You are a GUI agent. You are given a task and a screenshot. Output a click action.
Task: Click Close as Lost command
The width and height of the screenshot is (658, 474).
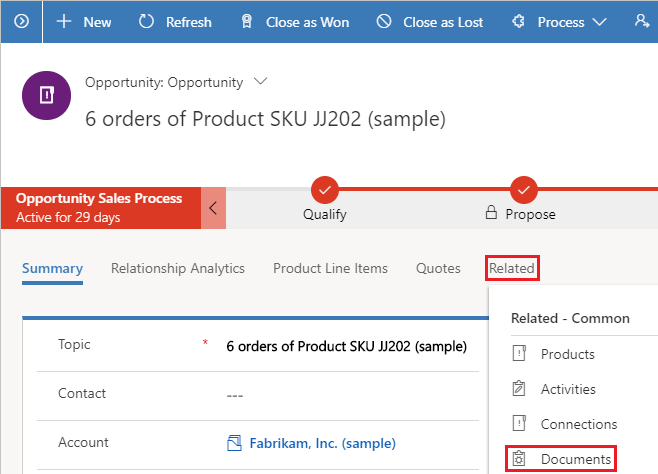[429, 21]
